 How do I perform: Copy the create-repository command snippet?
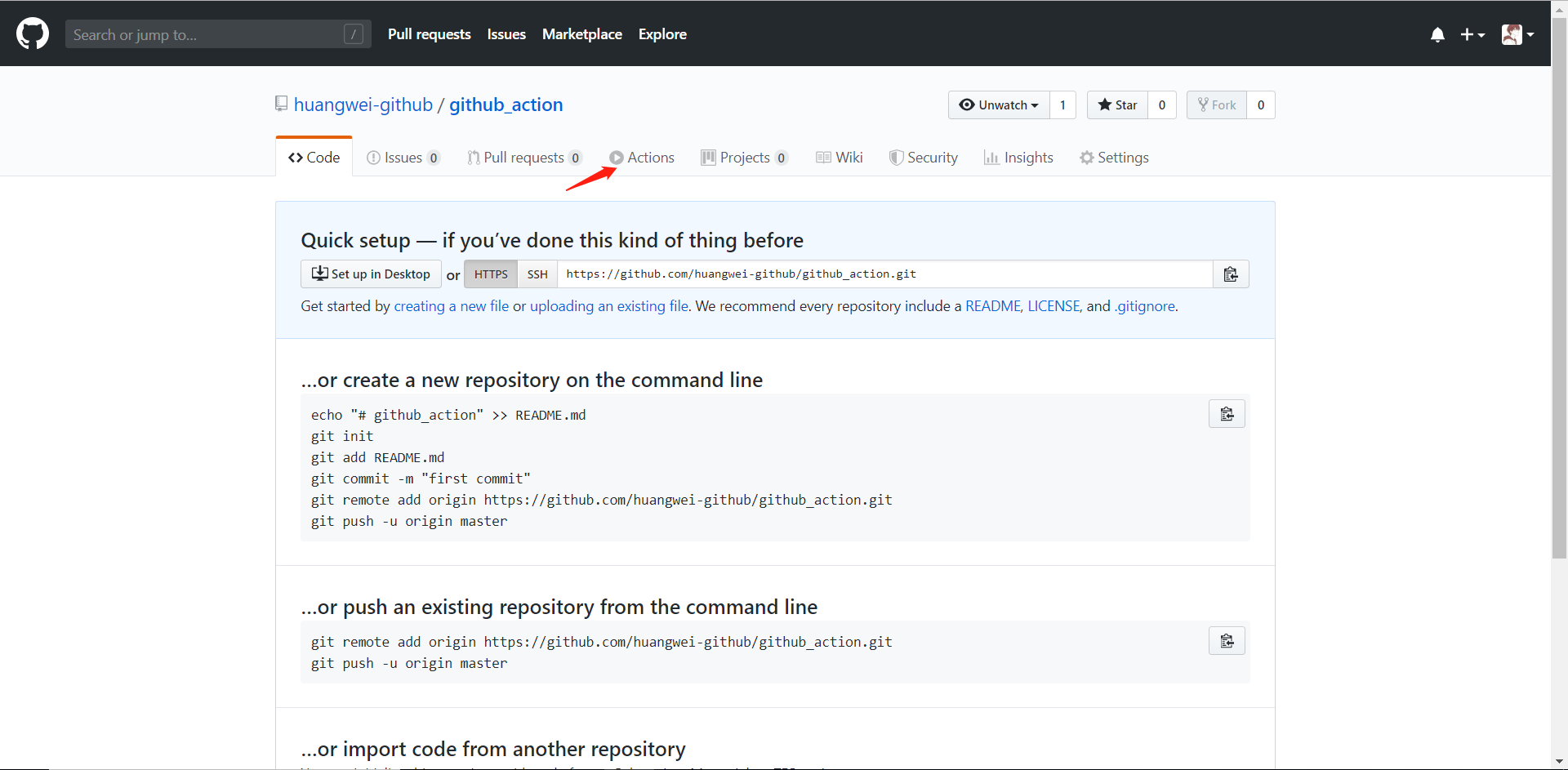(1227, 413)
